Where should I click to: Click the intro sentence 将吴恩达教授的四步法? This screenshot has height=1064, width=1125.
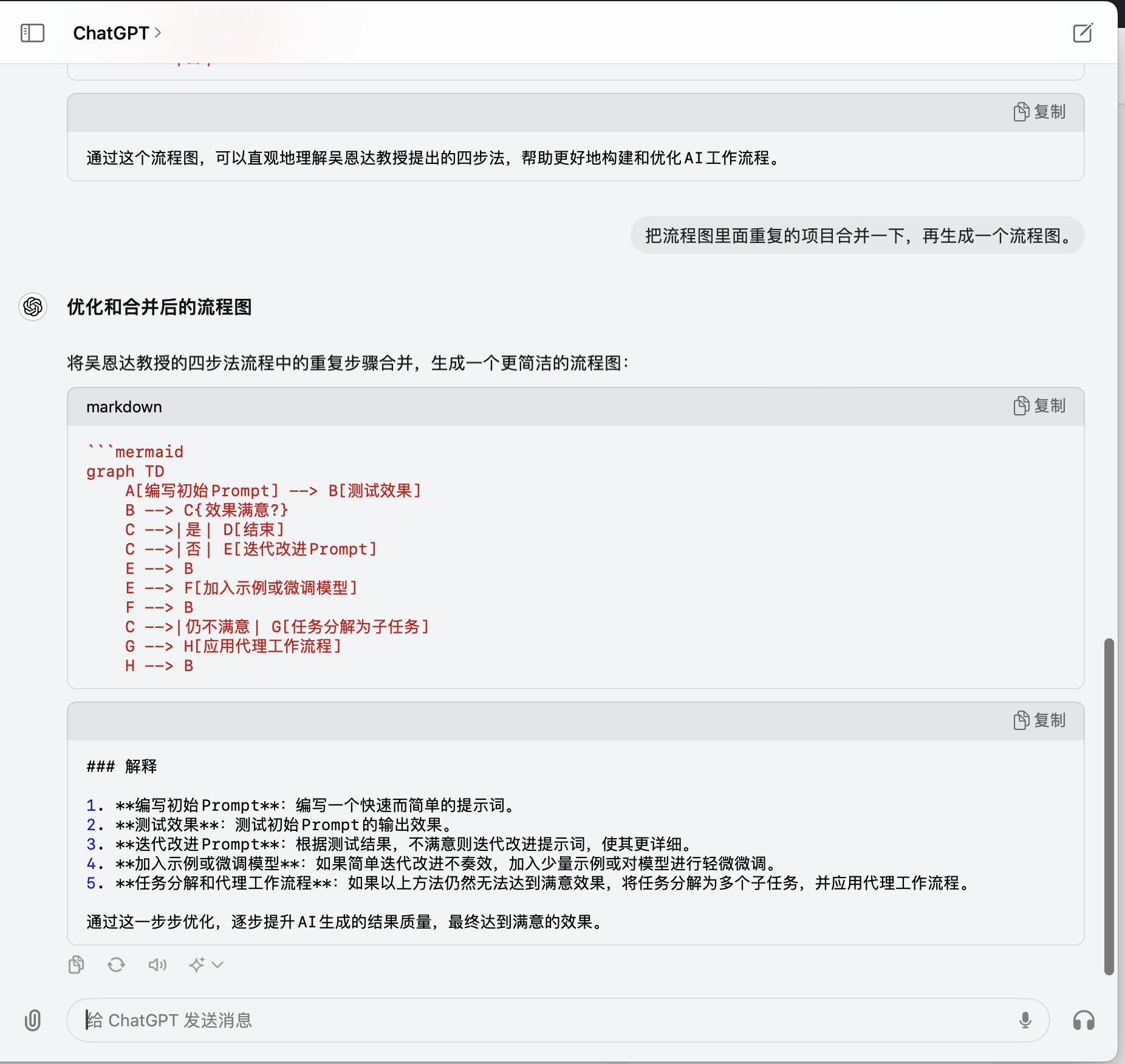tap(349, 363)
